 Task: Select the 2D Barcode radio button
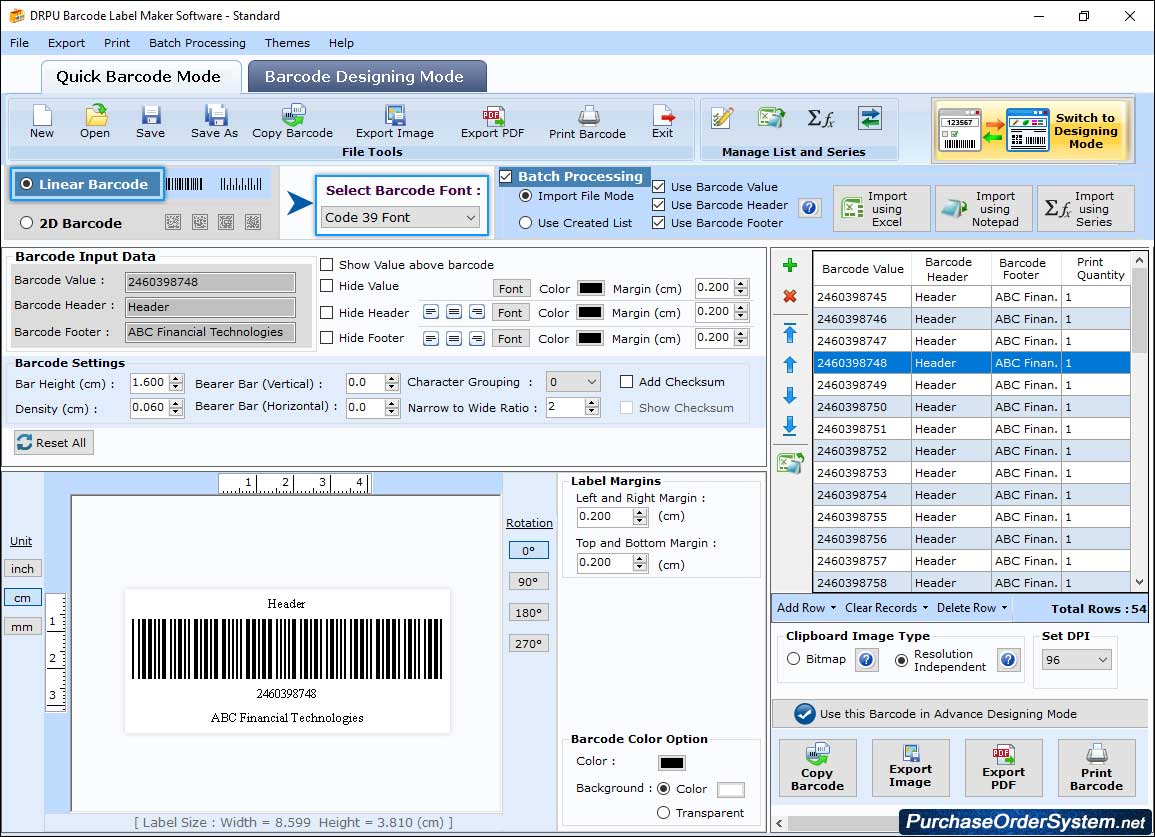click(x=27, y=223)
